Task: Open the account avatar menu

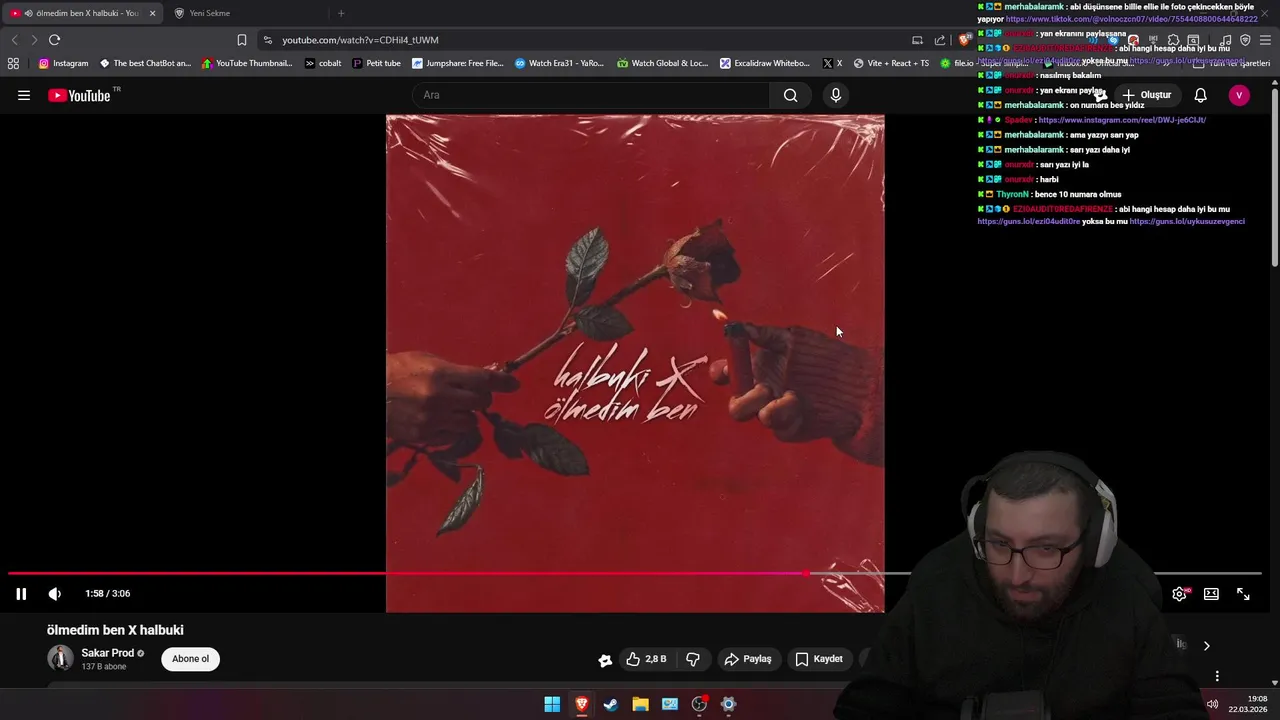Action: click(1239, 95)
